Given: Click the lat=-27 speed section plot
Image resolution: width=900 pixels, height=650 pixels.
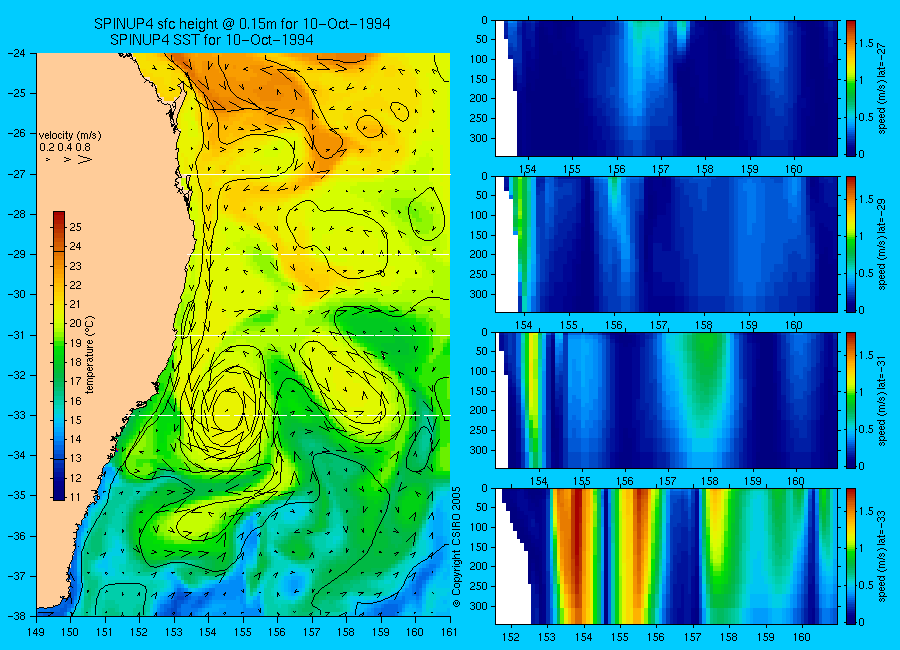Looking at the screenshot, I should (666, 88).
